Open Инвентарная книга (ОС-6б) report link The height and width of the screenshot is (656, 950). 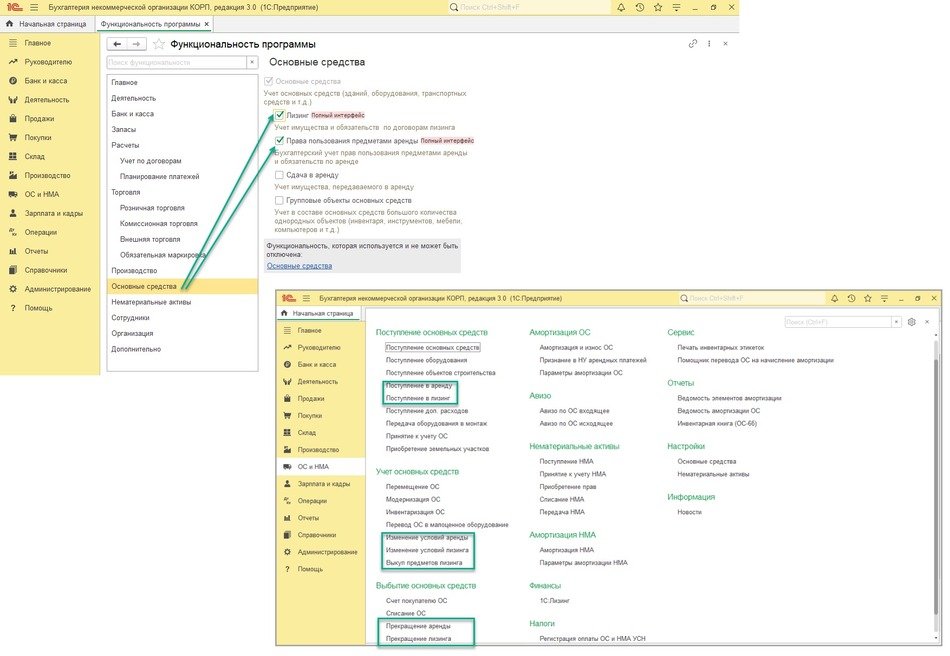click(x=717, y=423)
